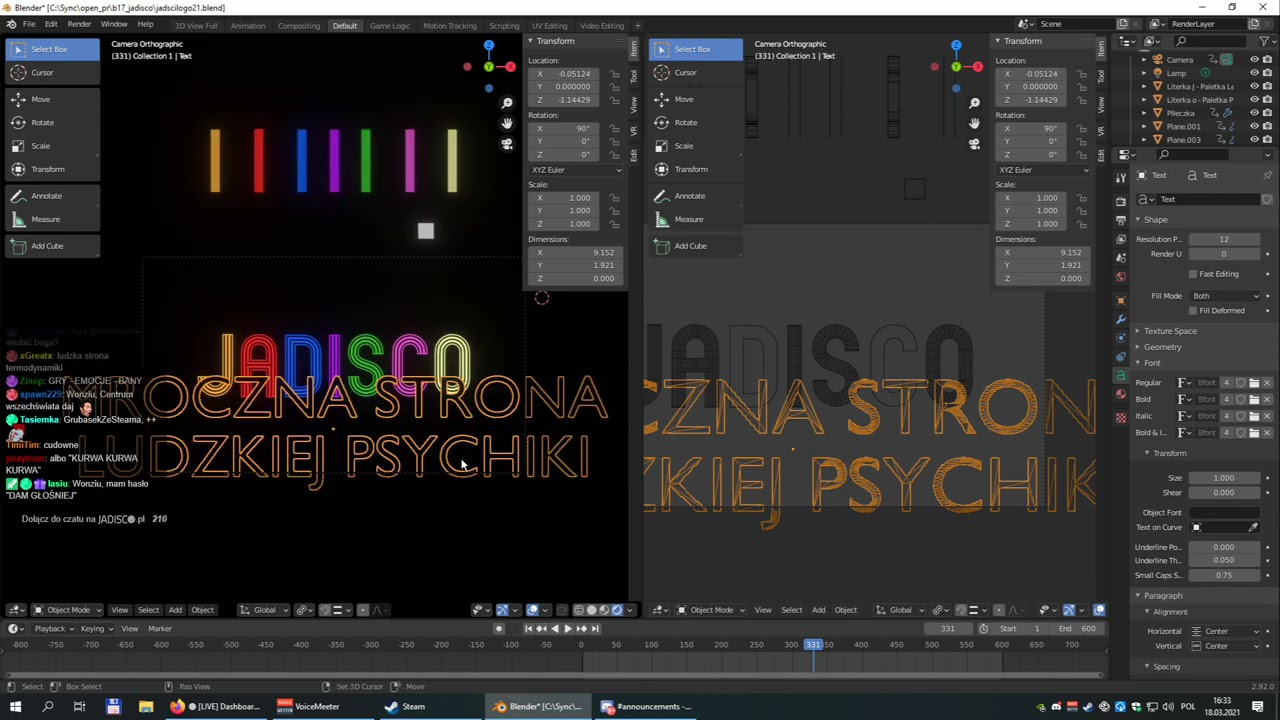1280x720 pixels.
Task: Disable Plane.001 in renders
Action: (x=1267, y=126)
